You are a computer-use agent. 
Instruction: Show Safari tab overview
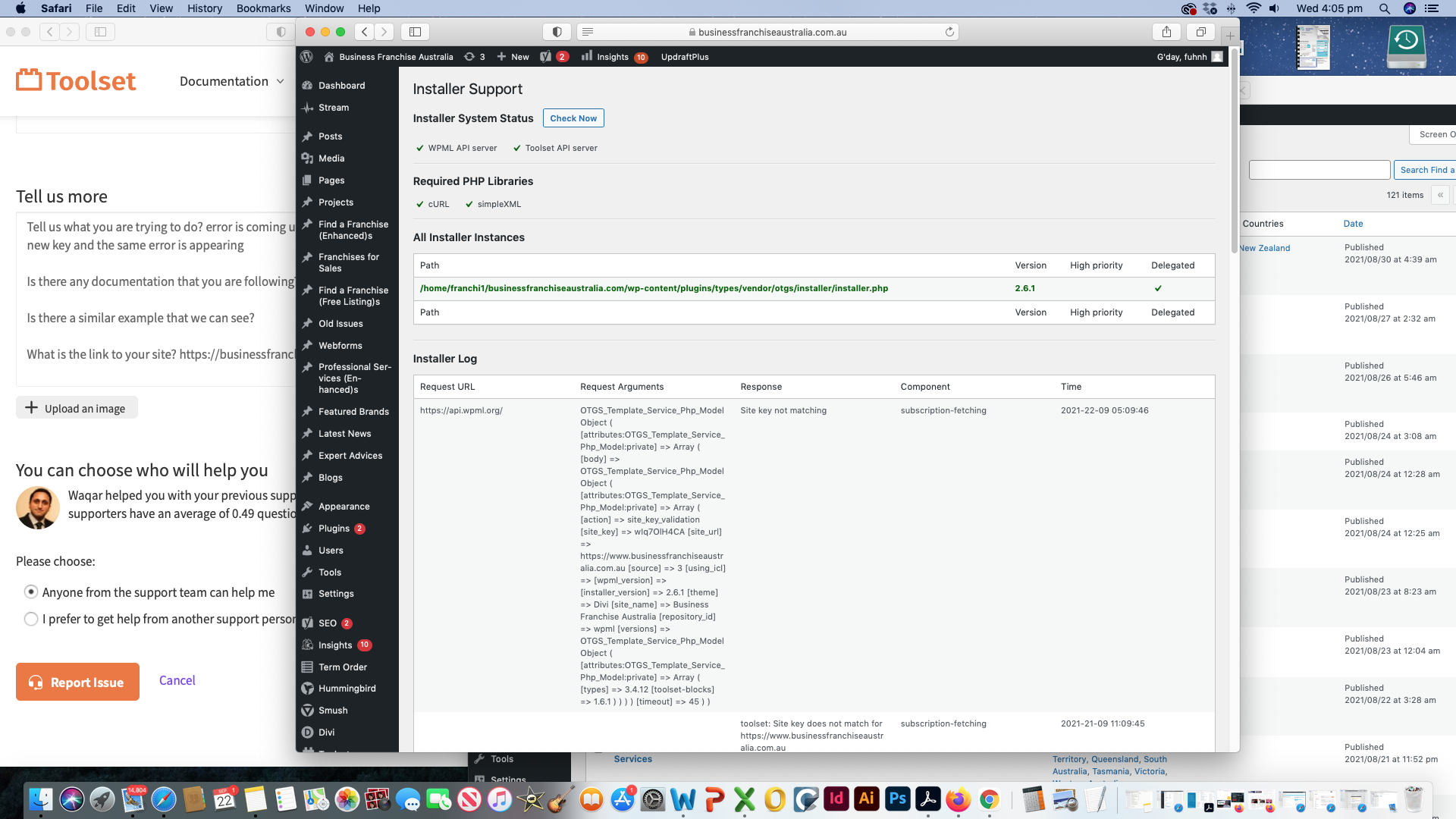click(x=1201, y=32)
